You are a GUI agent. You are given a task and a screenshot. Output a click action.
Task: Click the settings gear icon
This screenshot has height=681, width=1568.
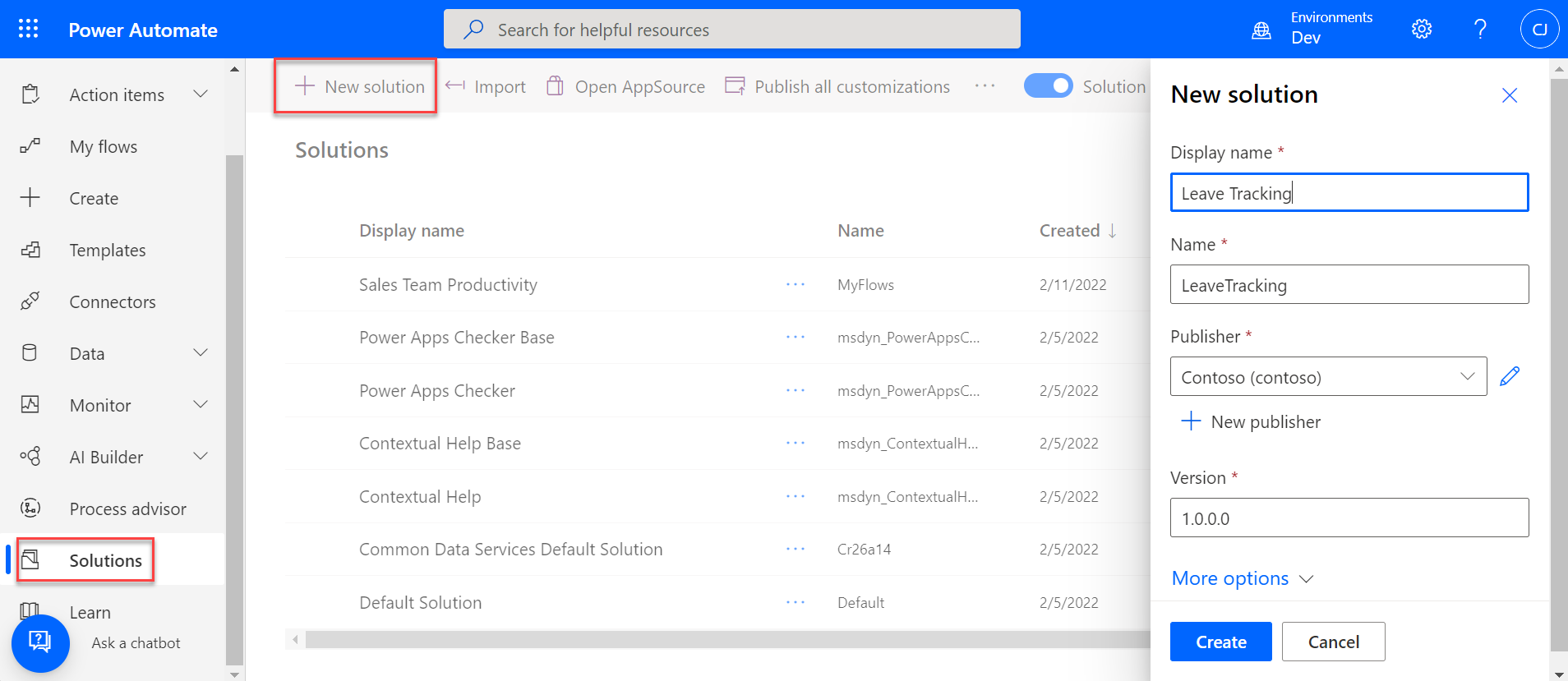point(1421,30)
